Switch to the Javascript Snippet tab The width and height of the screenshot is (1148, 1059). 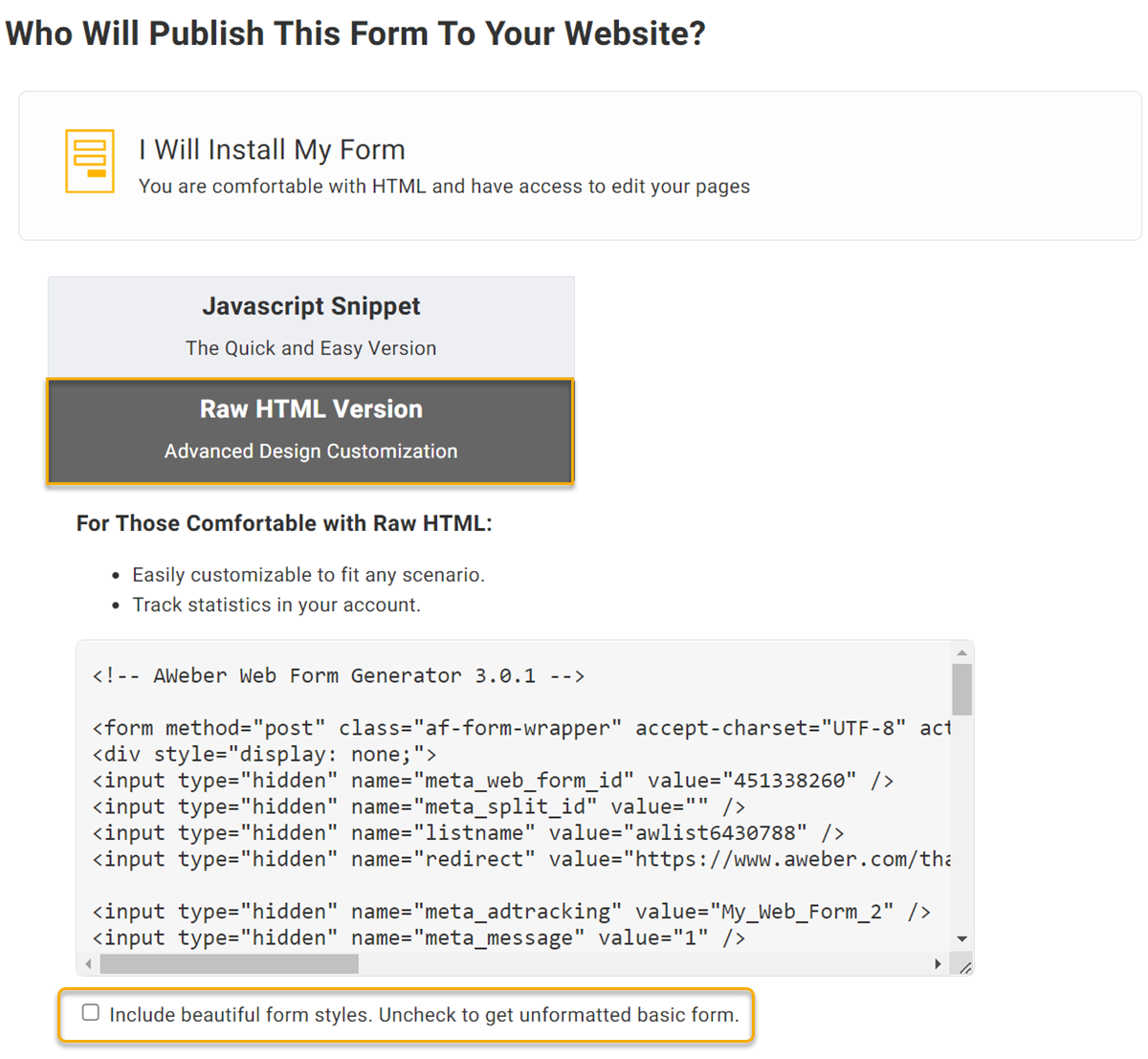point(311,307)
